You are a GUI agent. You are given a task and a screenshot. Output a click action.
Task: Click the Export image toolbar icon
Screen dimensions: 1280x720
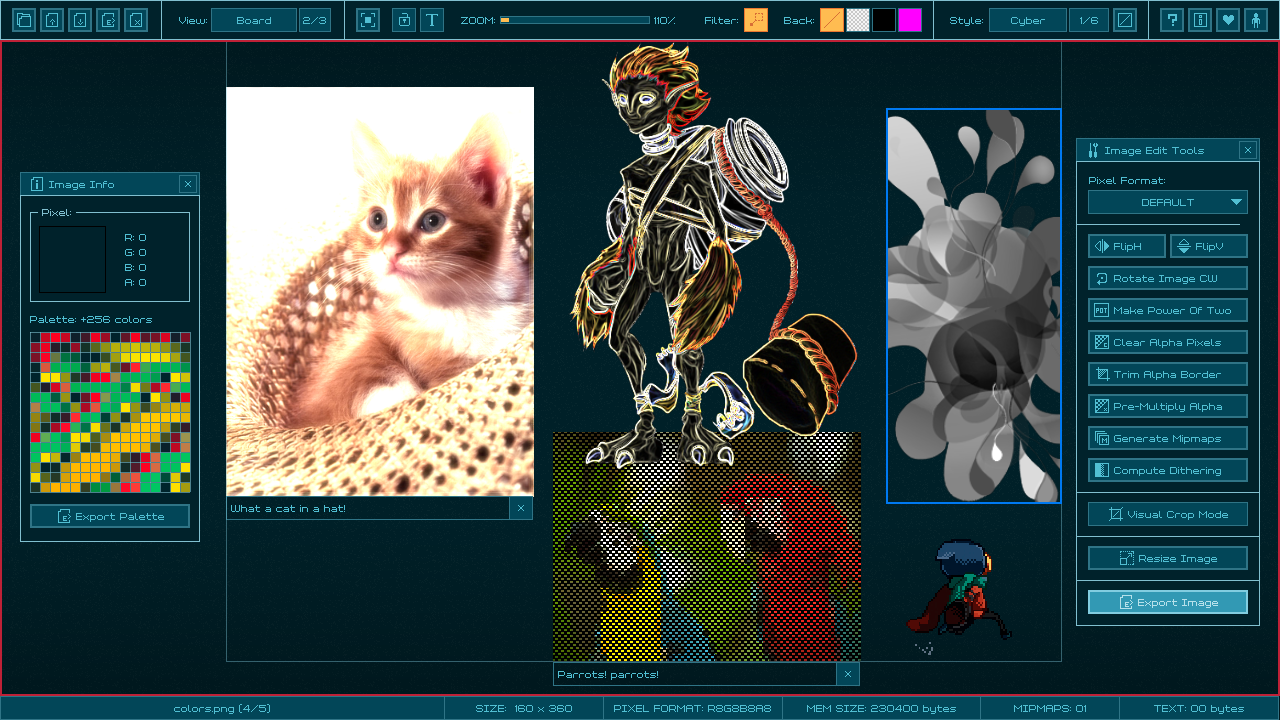click(x=108, y=20)
